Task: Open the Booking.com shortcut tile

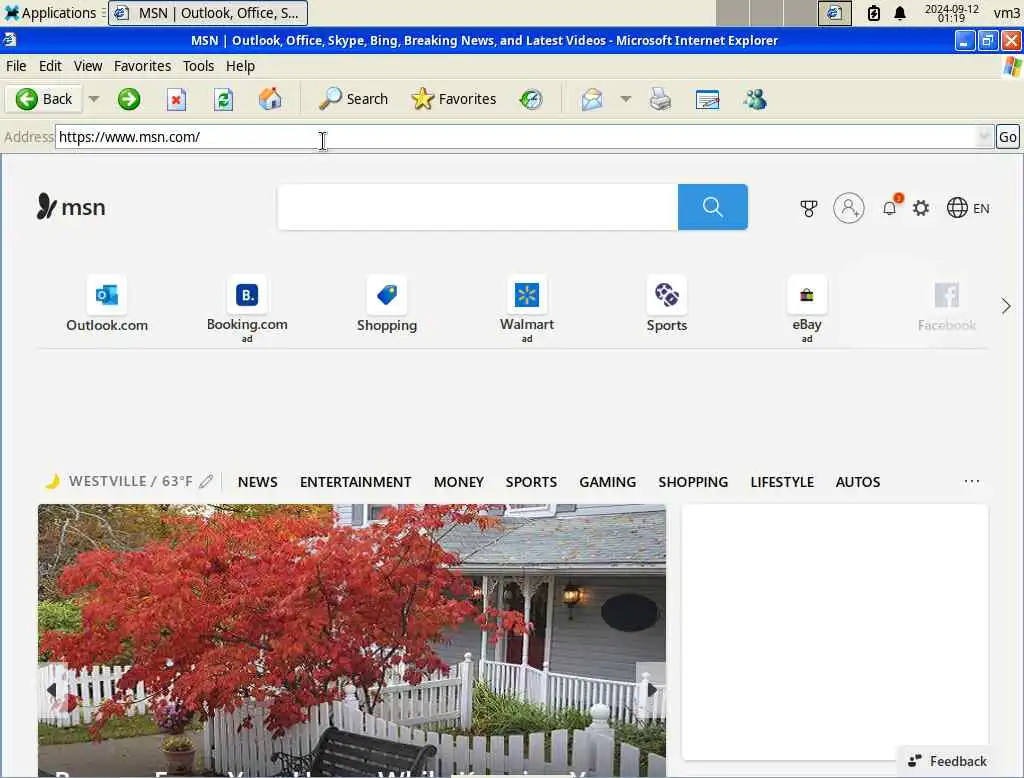Action: click(247, 308)
